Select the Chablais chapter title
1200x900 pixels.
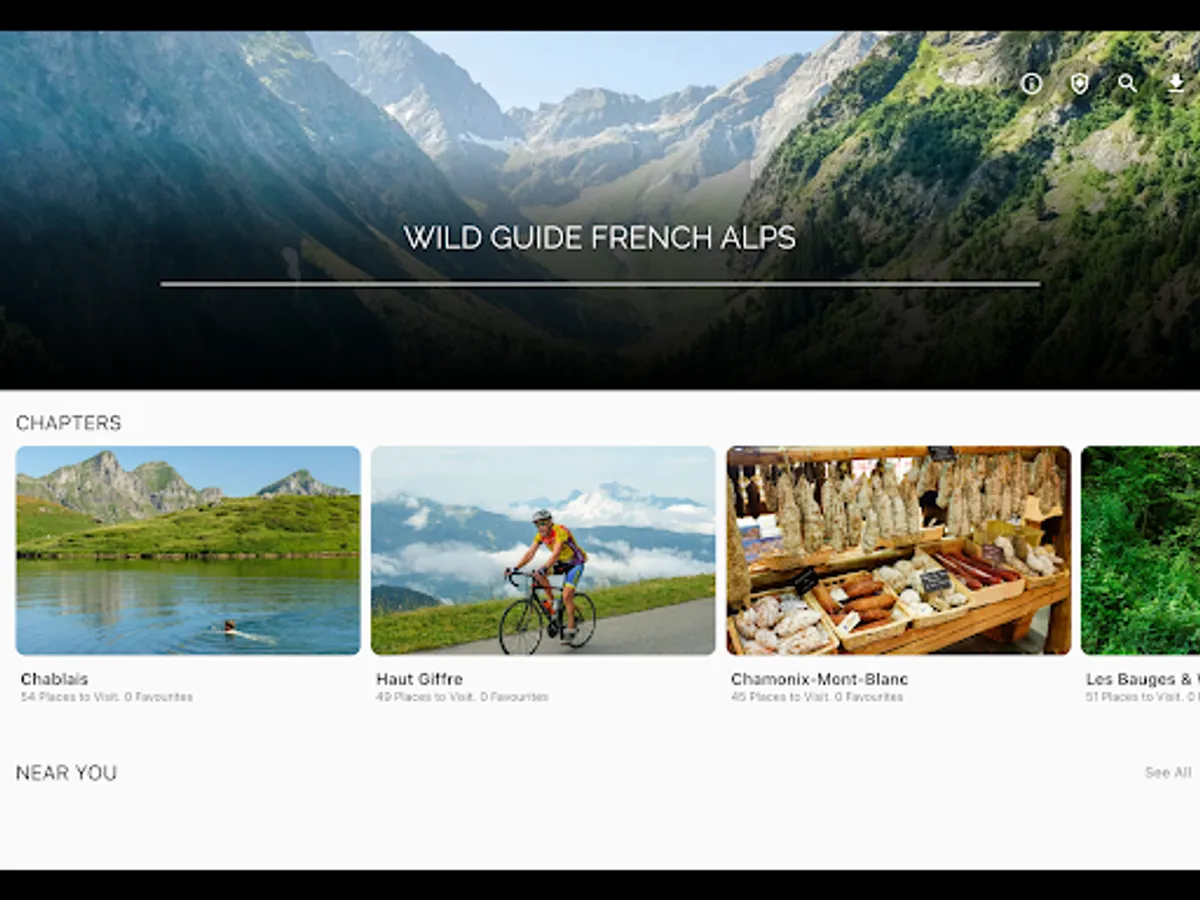point(55,679)
